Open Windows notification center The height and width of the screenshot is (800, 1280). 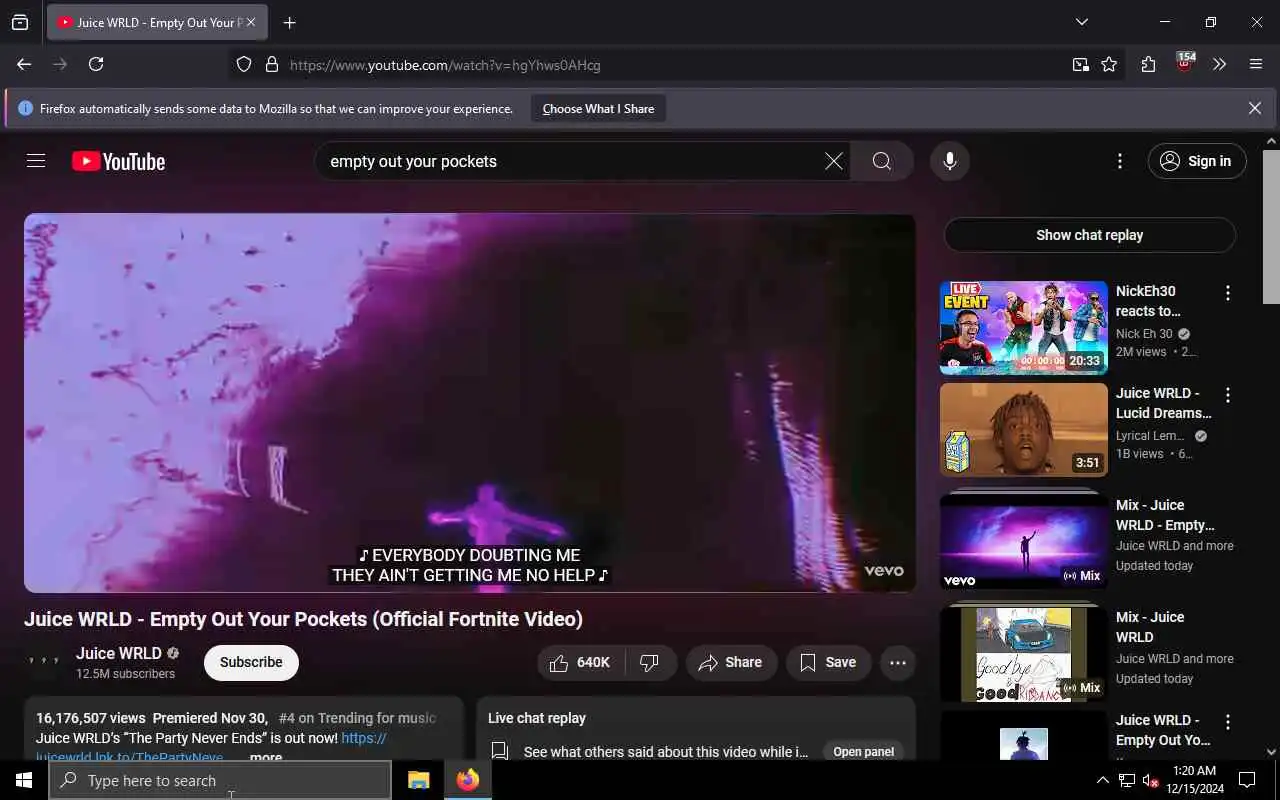coord(1247,780)
